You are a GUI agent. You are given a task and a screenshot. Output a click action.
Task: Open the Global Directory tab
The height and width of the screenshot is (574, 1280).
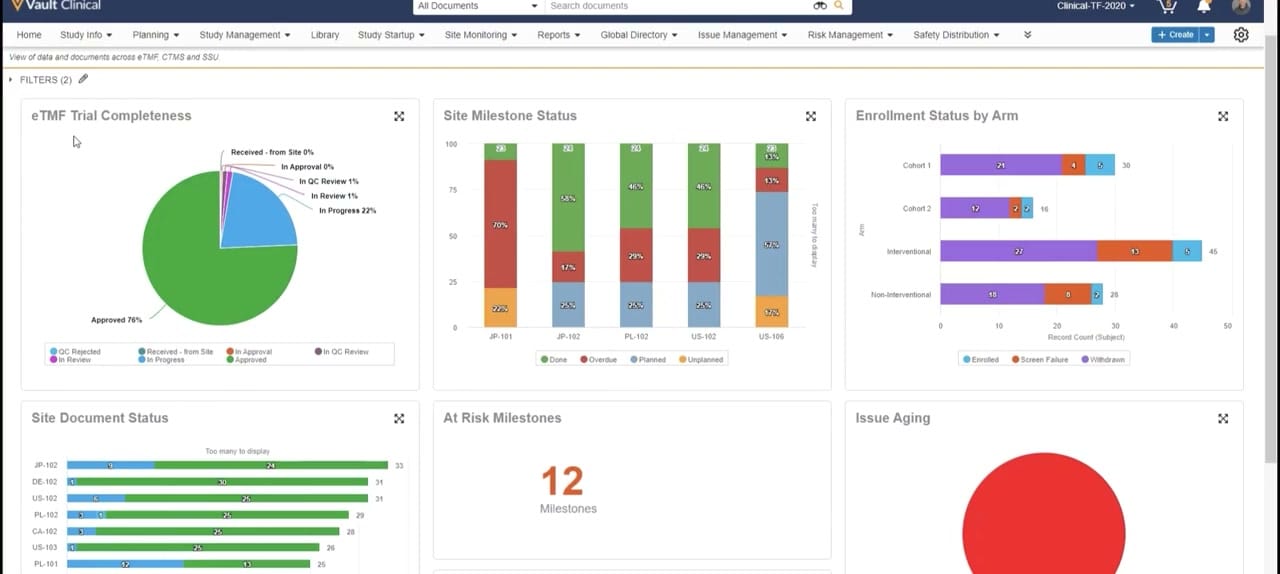[639, 35]
